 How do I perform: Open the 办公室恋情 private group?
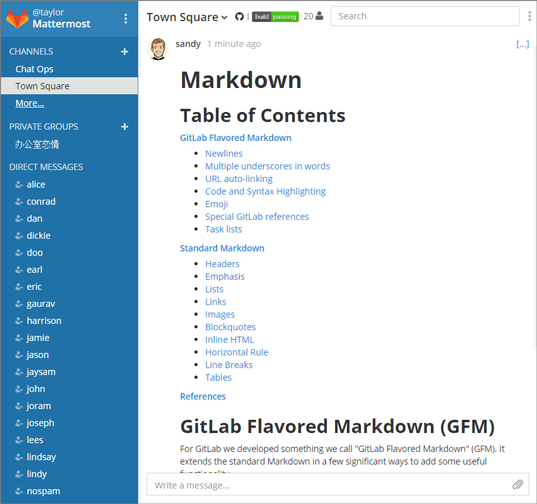(x=37, y=144)
